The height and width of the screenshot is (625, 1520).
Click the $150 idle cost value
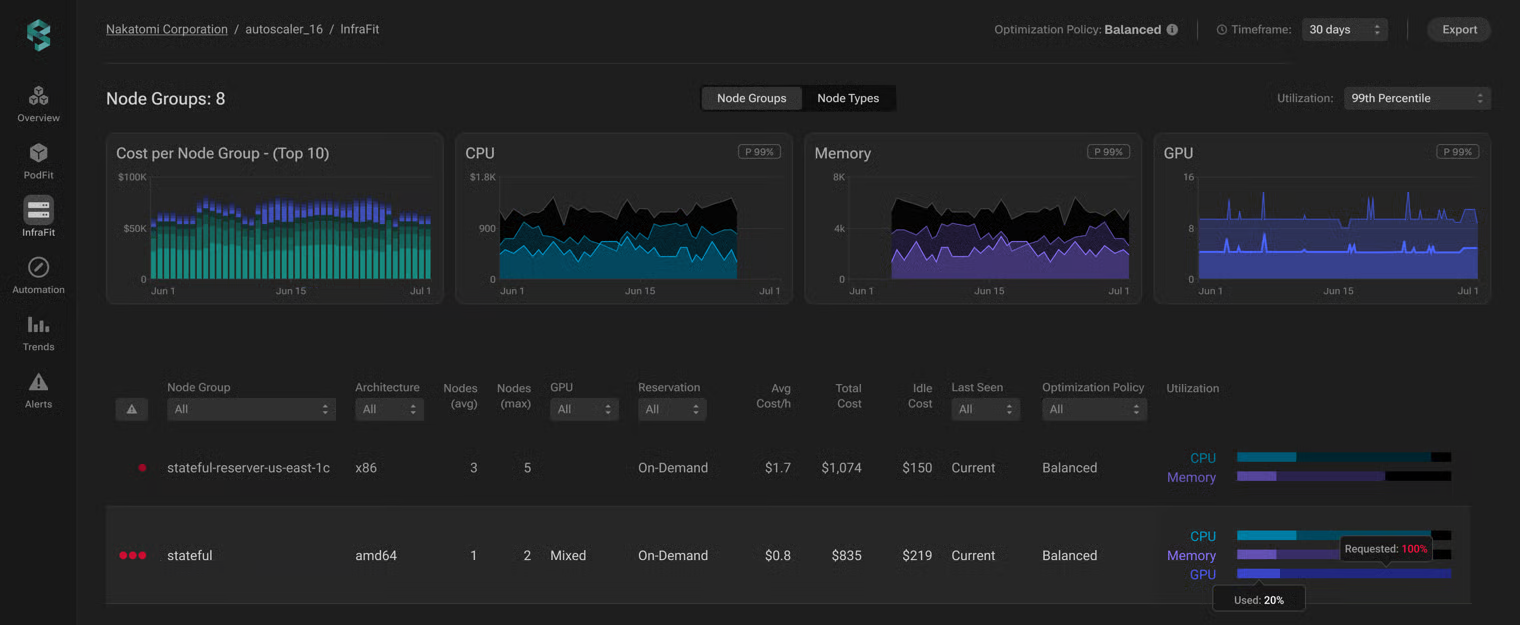pos(917,468)
